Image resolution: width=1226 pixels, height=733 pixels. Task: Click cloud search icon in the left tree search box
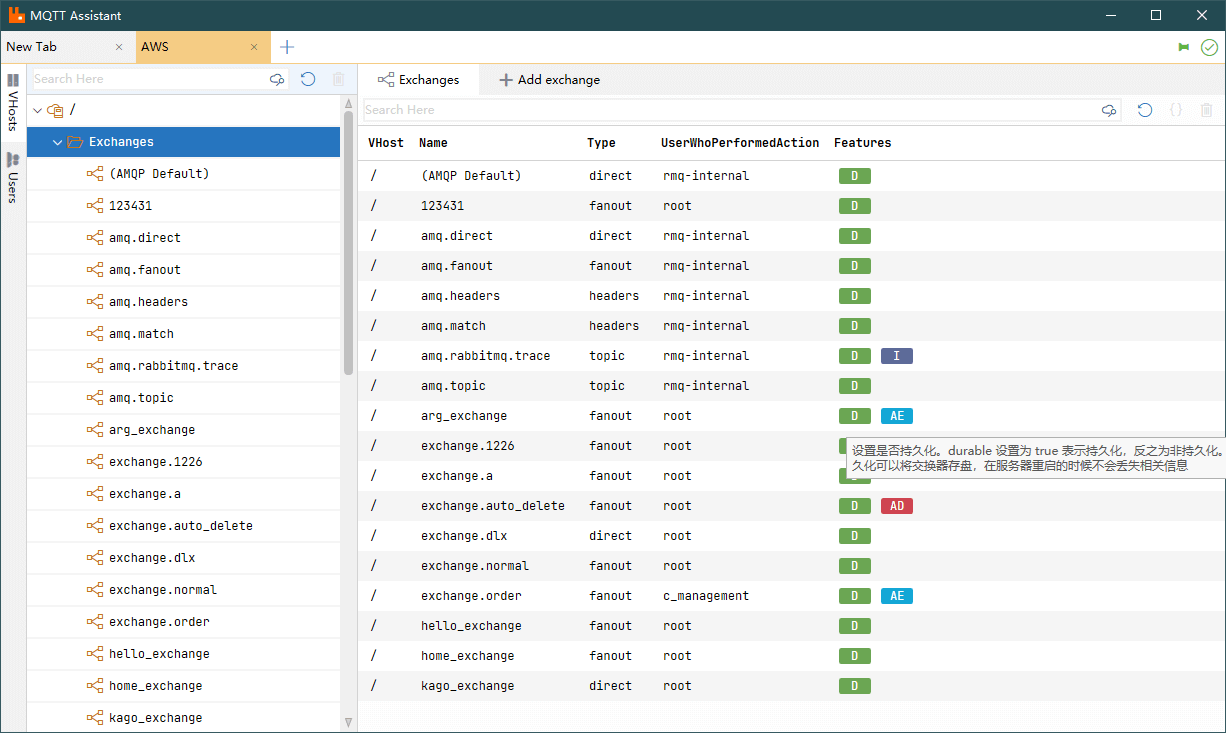(x=277, y=79)
